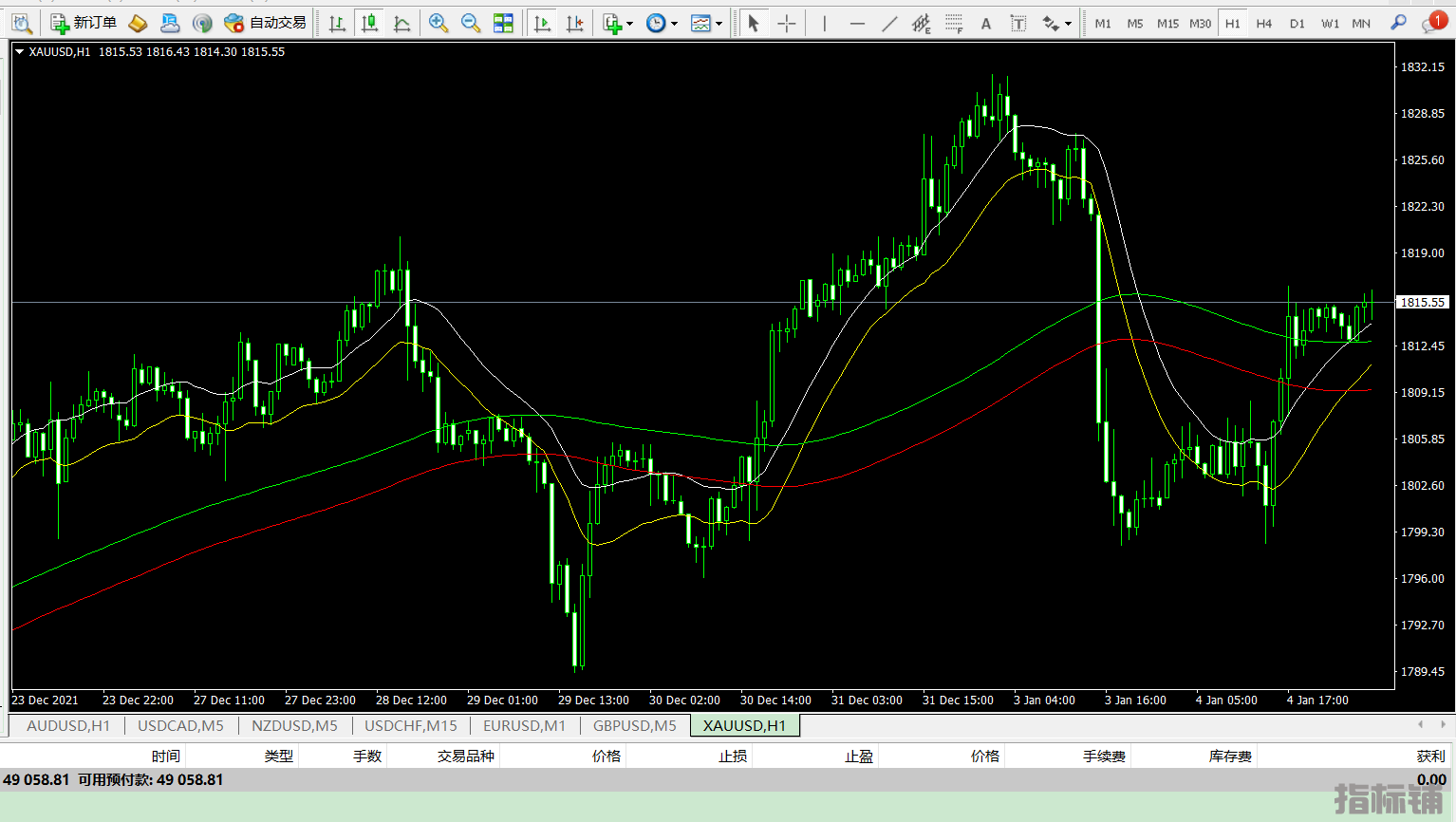Toggle the AutoTrading (自动交易) button
Image resolution: width=1456 pixels, height=822 pixels.
click(x=266, y=23)
